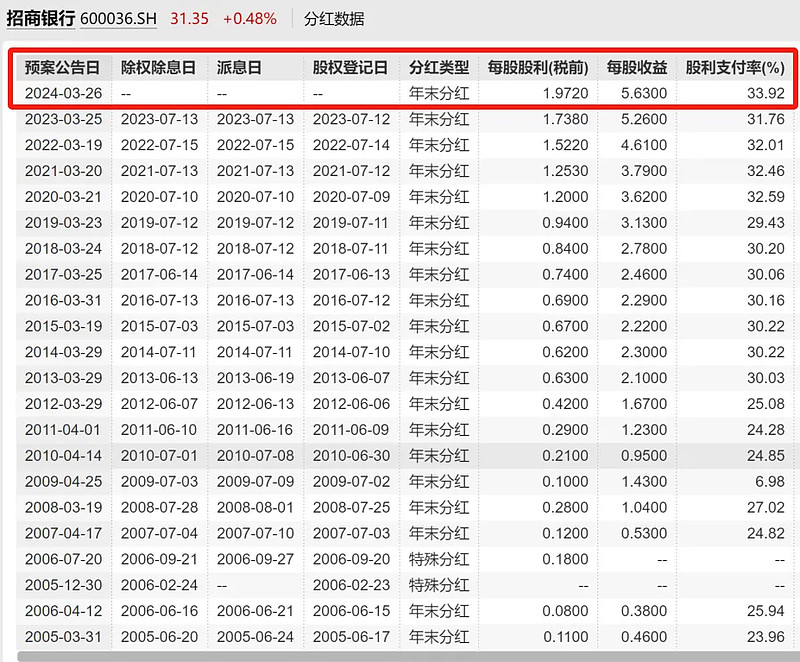This screenshot has width=800, height=662.
Task: Select announcement date 2005-12-30
Action: [63, 585]
